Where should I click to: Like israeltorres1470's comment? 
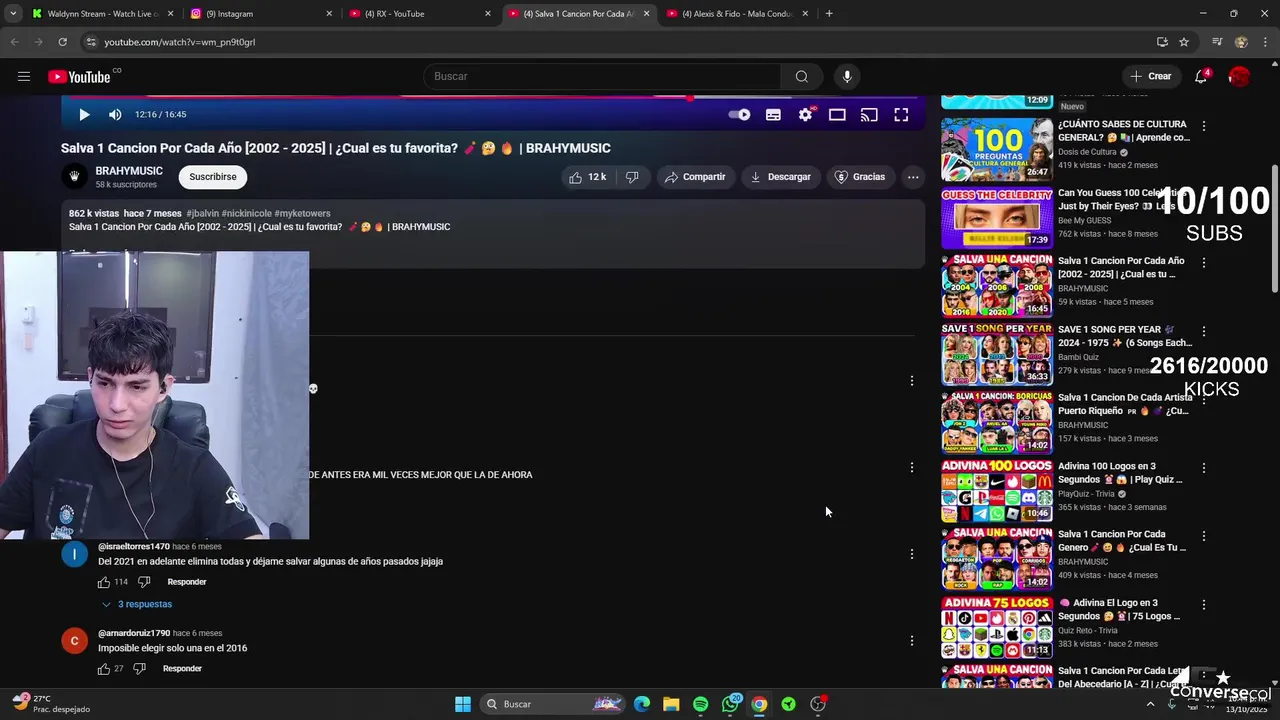coord(104,582)
